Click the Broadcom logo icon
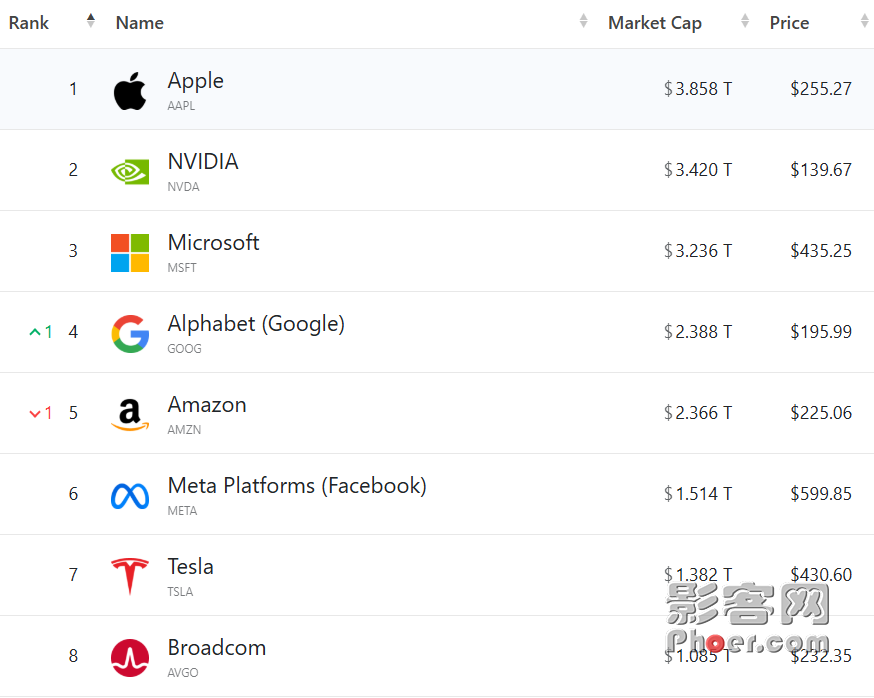Screen dimensions: 874x698 [130, 658]
